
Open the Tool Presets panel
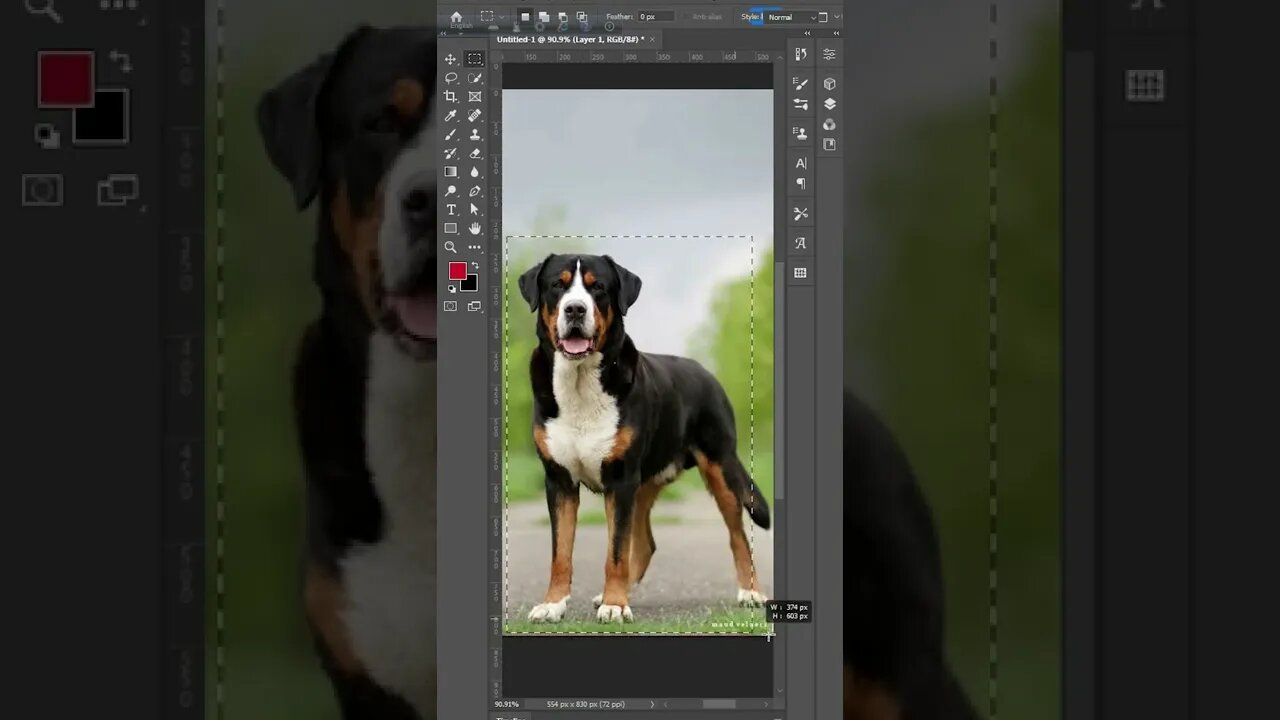tap(801, 213)
